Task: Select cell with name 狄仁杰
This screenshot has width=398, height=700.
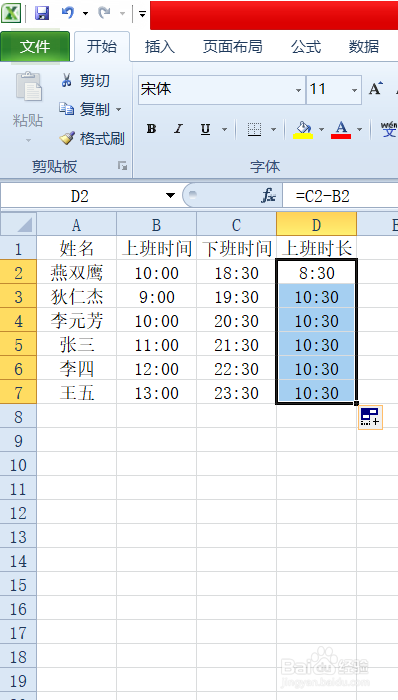Action: pos(77,296)
